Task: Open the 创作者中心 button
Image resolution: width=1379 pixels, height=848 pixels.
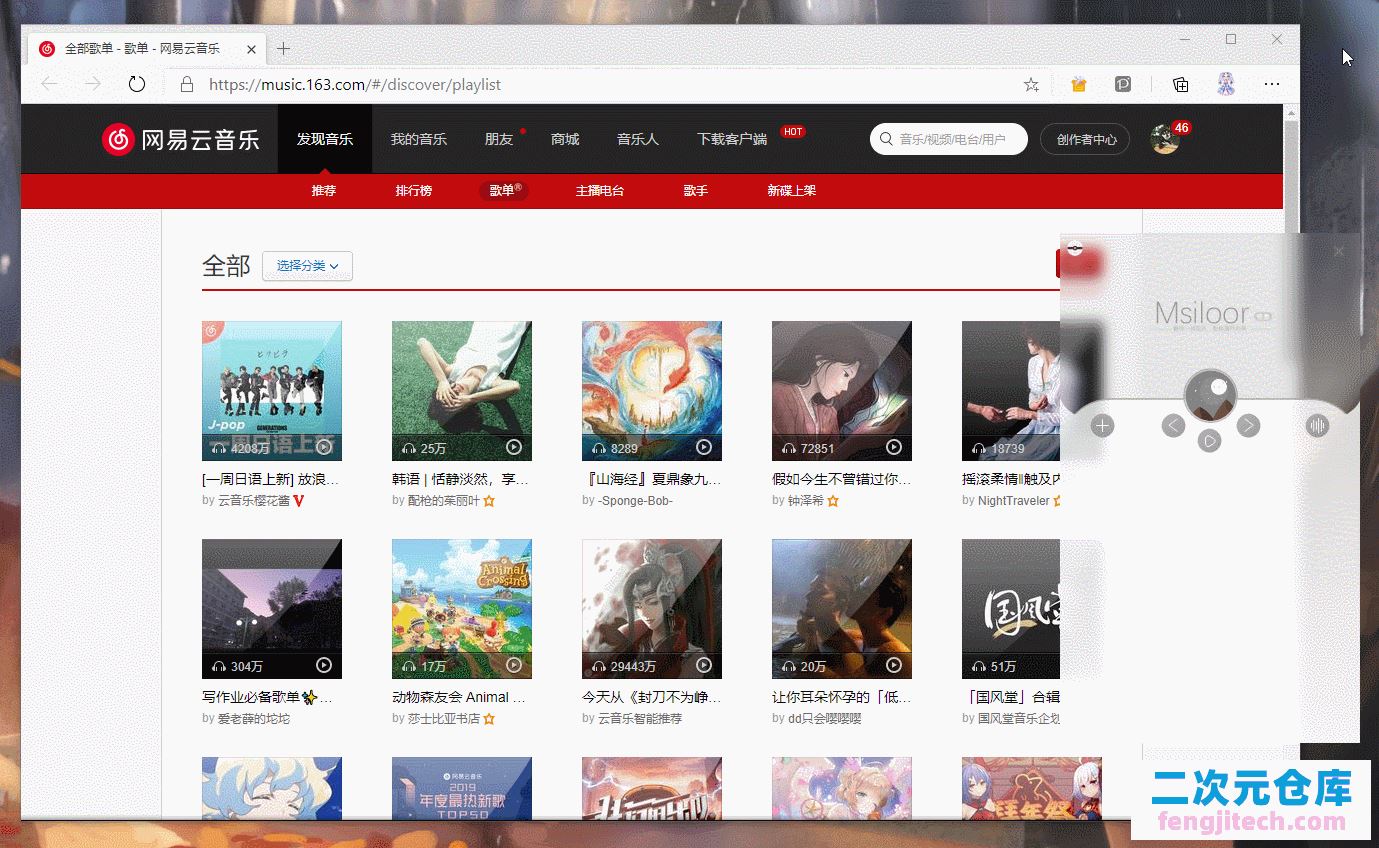Action: [1086, 140]
